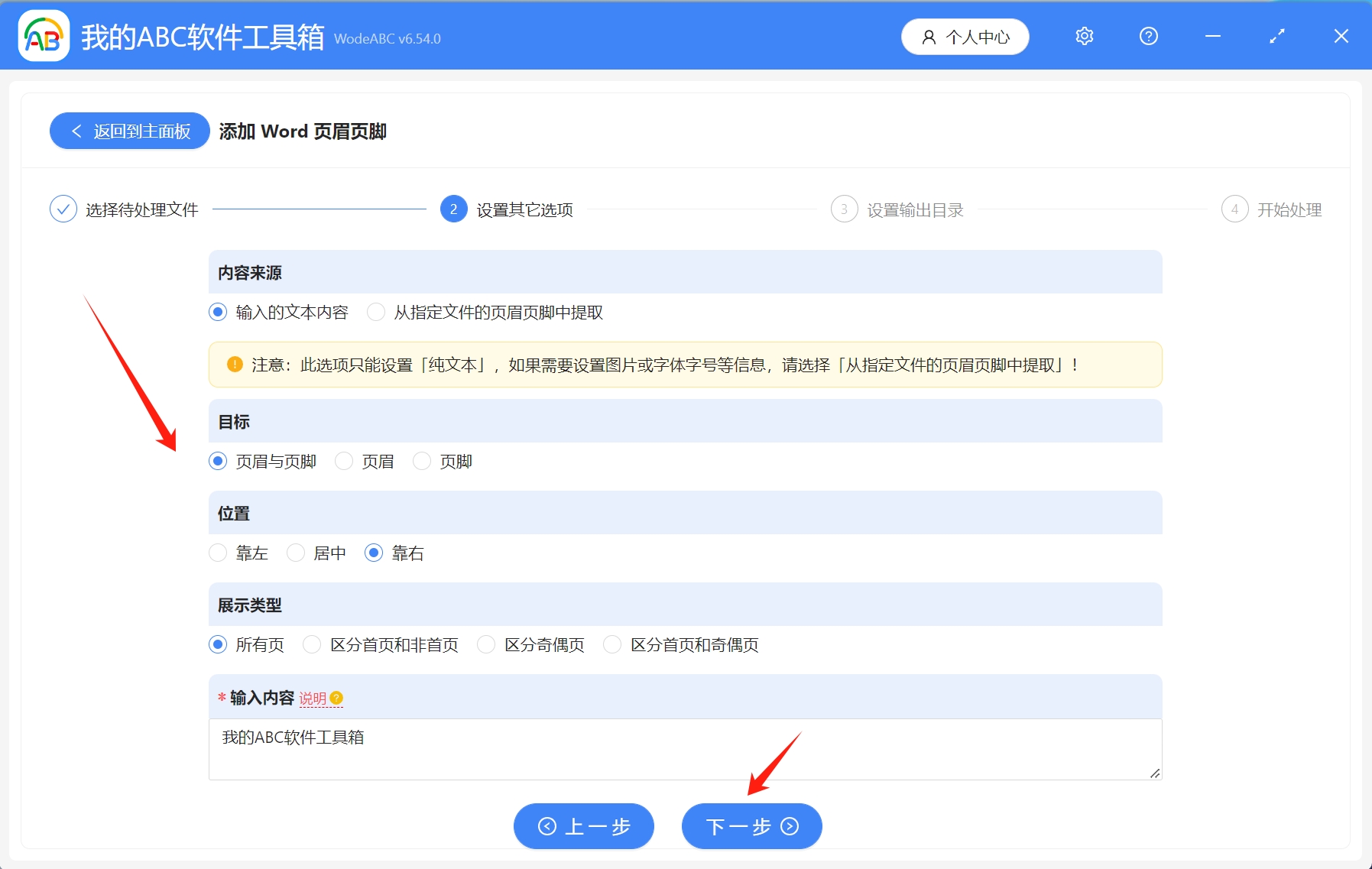The width and height of the screenshot is (1372, 869).
Task: Open help with the question mark icon
Action: coord(1148,36)
